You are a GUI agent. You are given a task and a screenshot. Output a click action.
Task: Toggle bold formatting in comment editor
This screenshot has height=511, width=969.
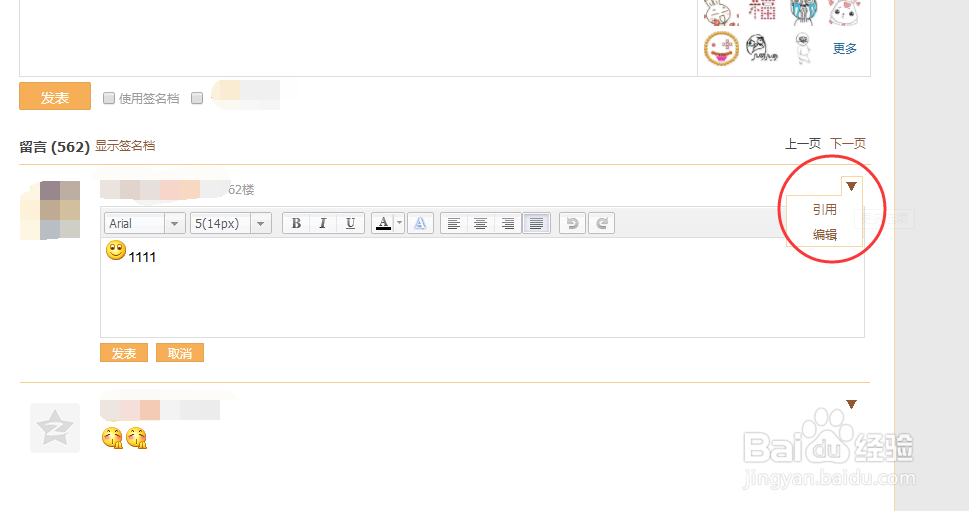tap(296, 223)
